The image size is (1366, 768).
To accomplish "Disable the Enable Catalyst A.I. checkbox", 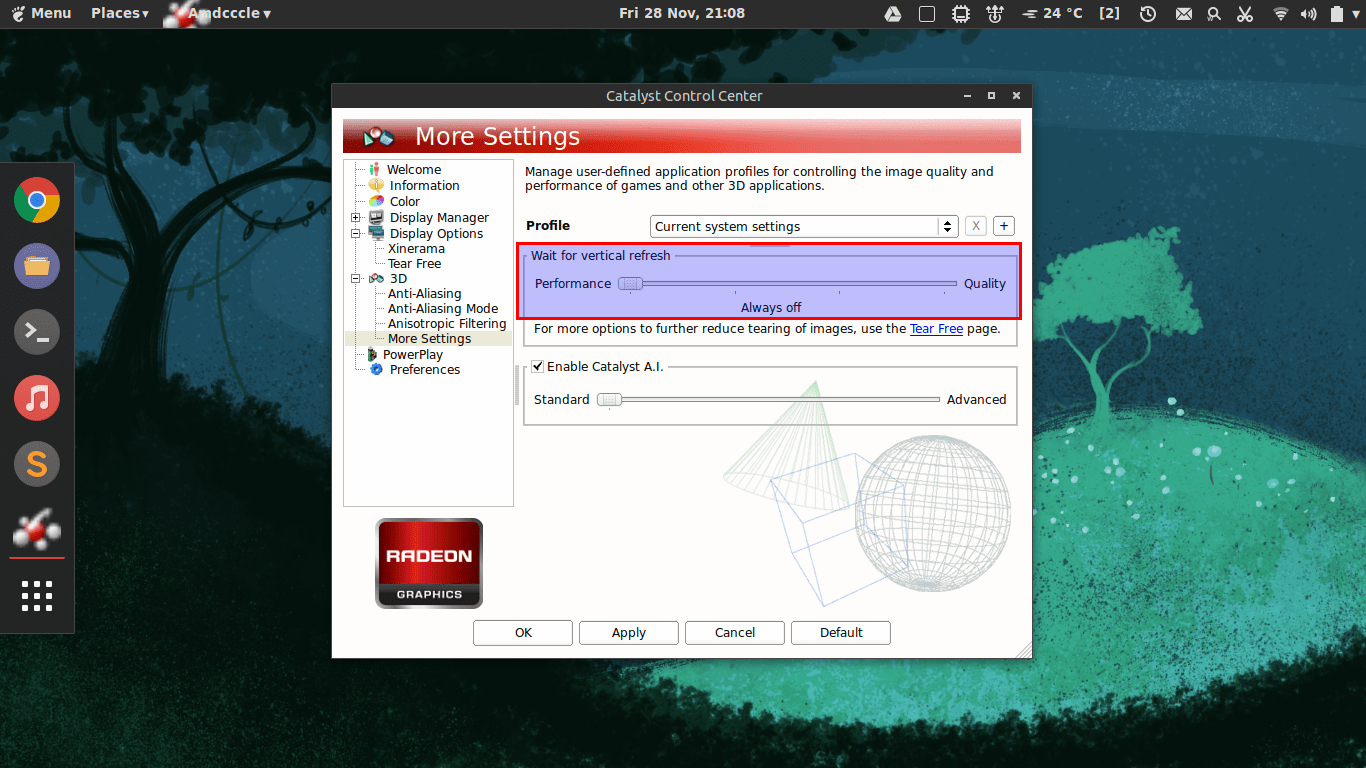I will coord(537,366).
